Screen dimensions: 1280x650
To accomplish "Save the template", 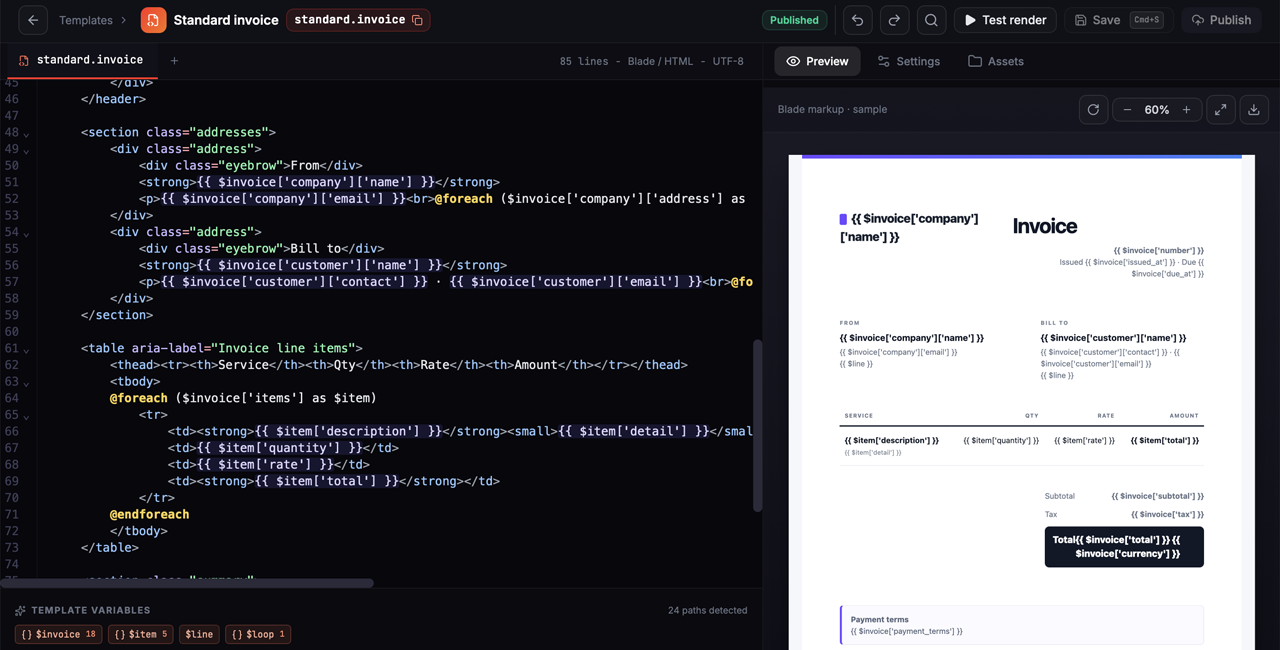I will pyautogui.click(x=1117, y=20).
